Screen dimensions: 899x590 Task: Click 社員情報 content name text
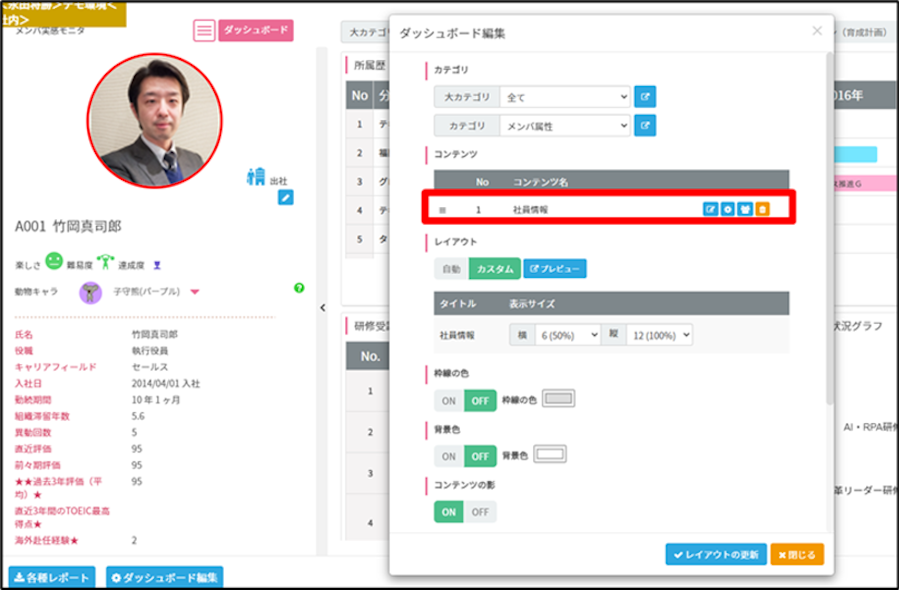coord(530,210)
